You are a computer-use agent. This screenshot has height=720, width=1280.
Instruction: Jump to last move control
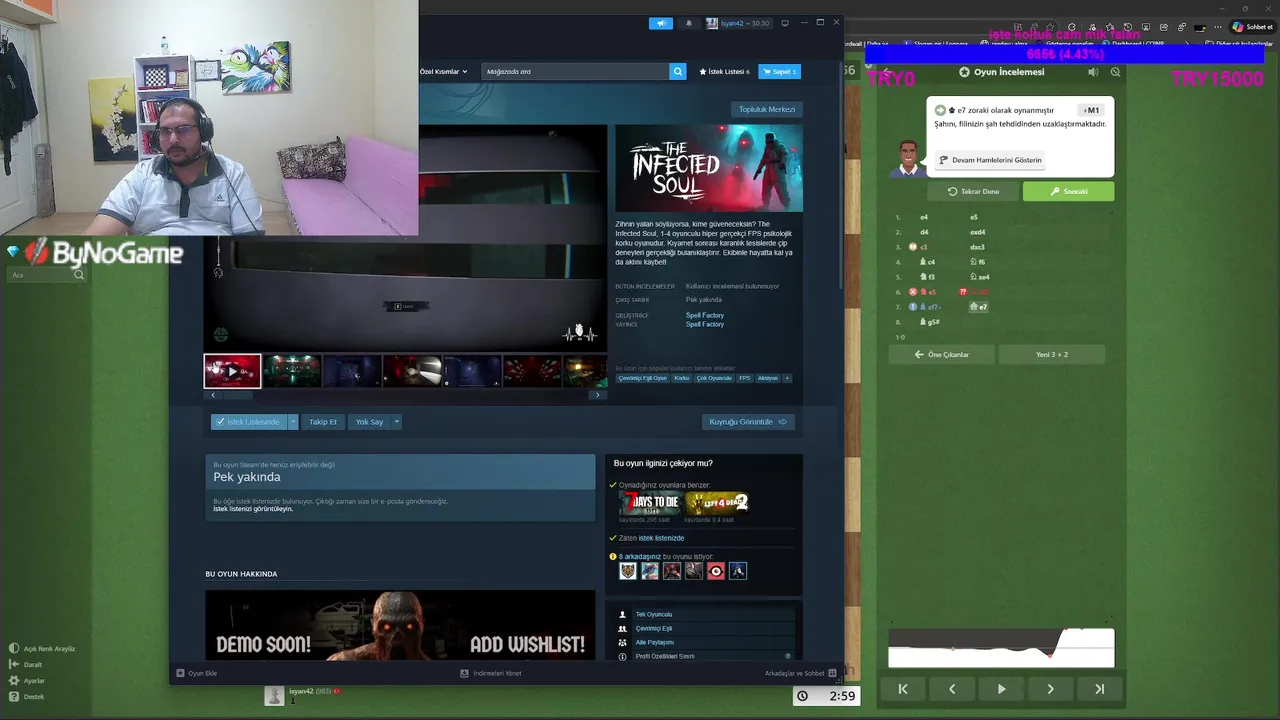click(x=1099, y=689)
